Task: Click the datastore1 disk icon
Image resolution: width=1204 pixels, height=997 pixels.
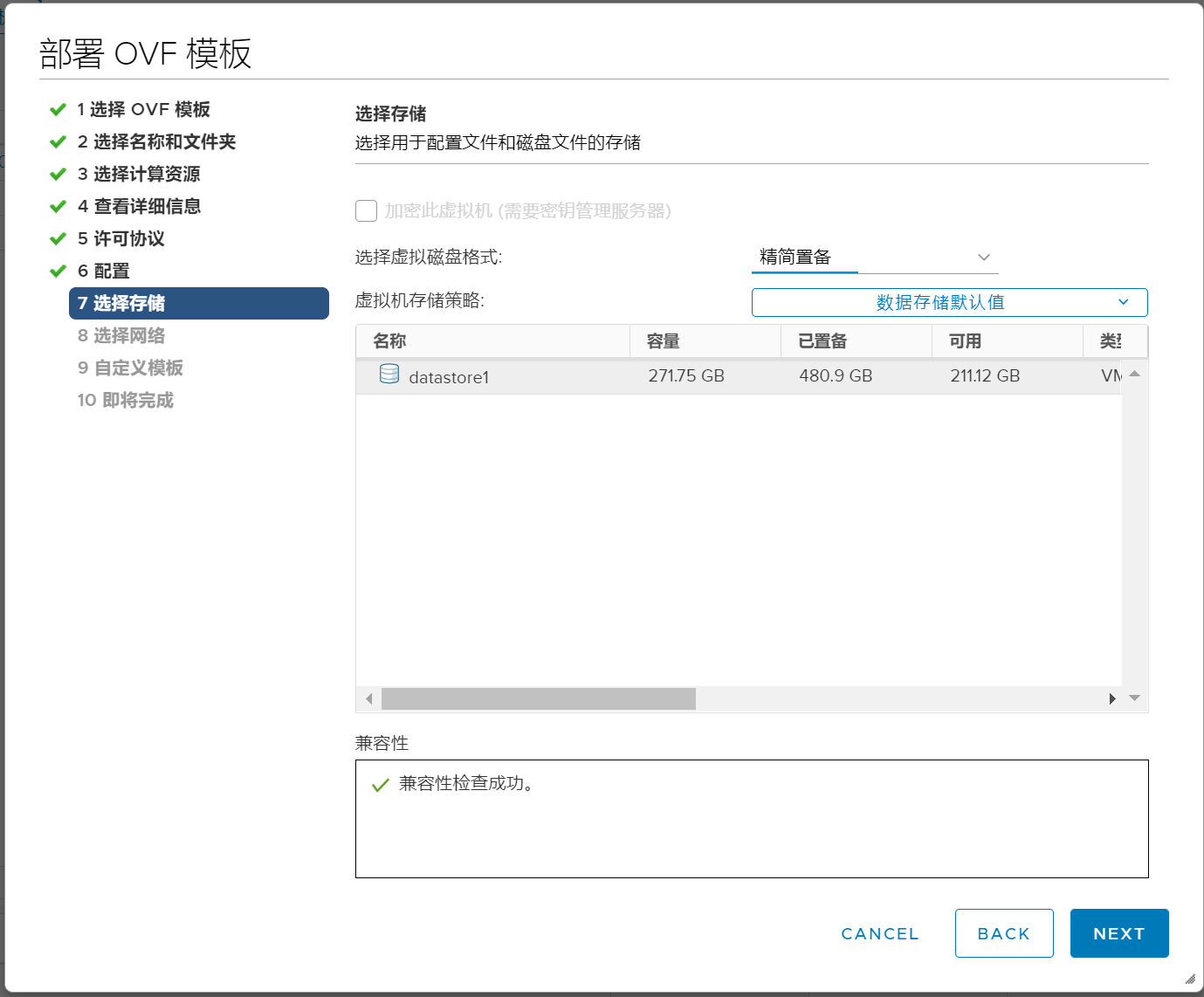Action: coord(389,375)
